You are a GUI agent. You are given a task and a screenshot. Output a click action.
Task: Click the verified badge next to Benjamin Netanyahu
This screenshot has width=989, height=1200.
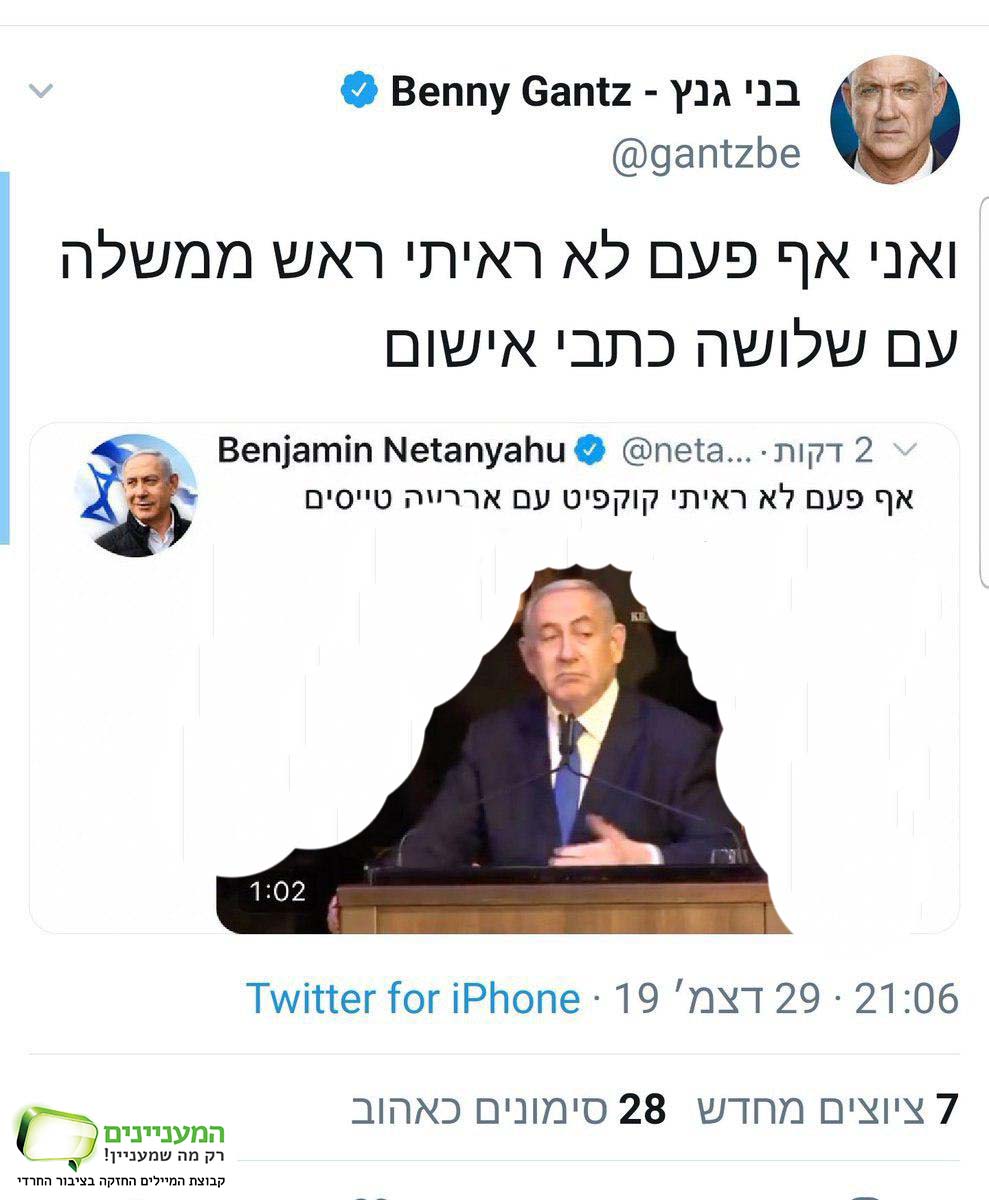[x=590, y=450]
